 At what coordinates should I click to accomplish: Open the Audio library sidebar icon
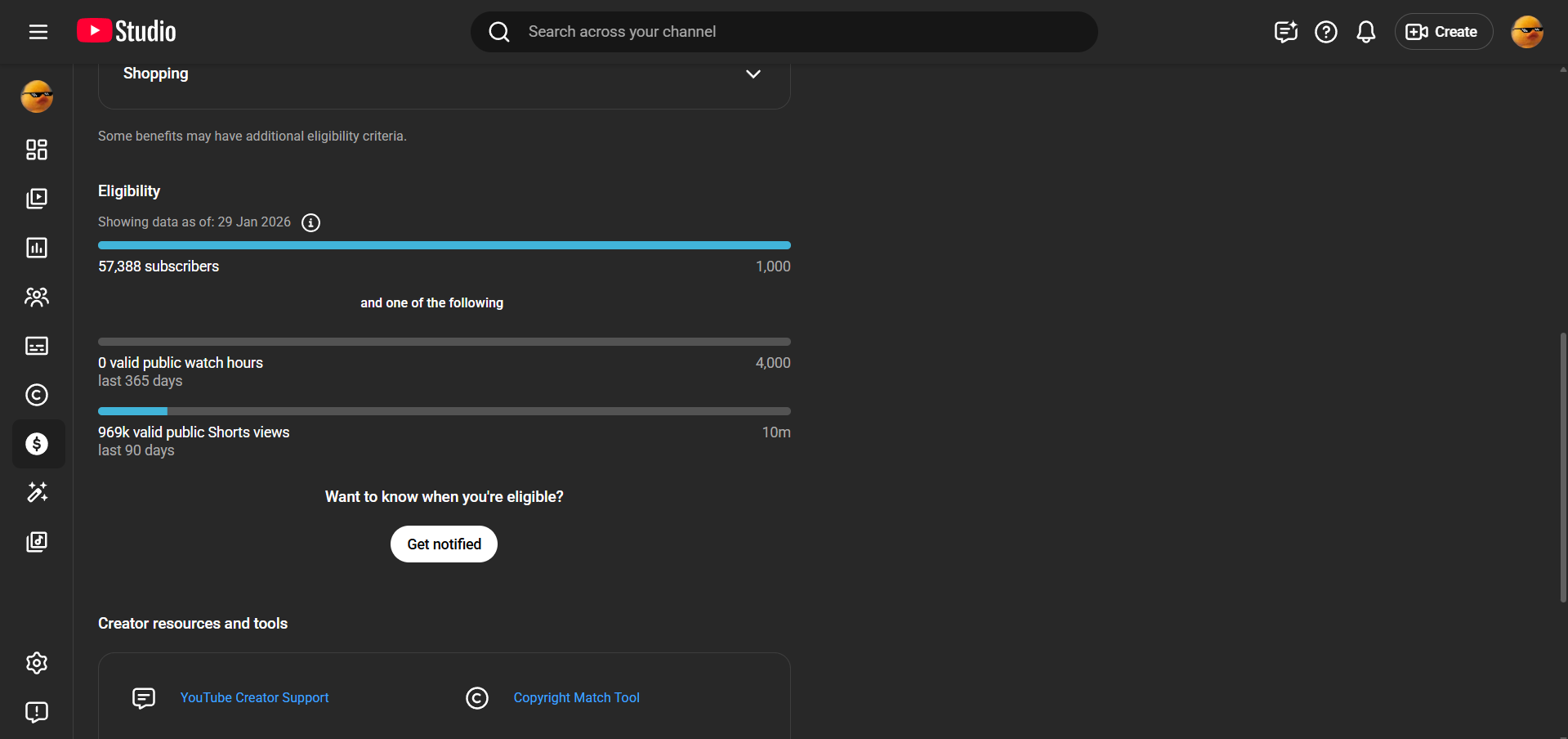pyautogui.click(x=37, y=541)
